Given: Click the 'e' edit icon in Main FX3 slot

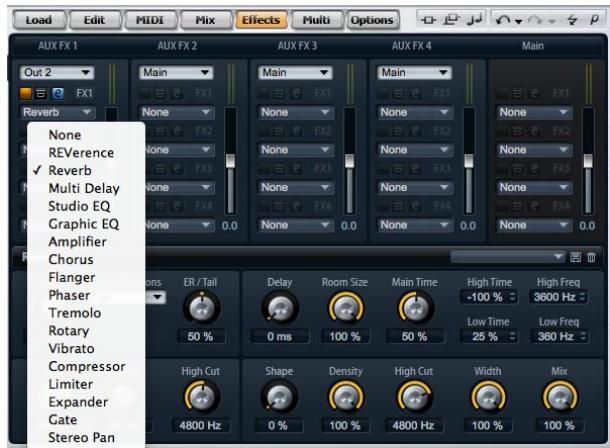Looking at the screenshot, I should [535, 168].
